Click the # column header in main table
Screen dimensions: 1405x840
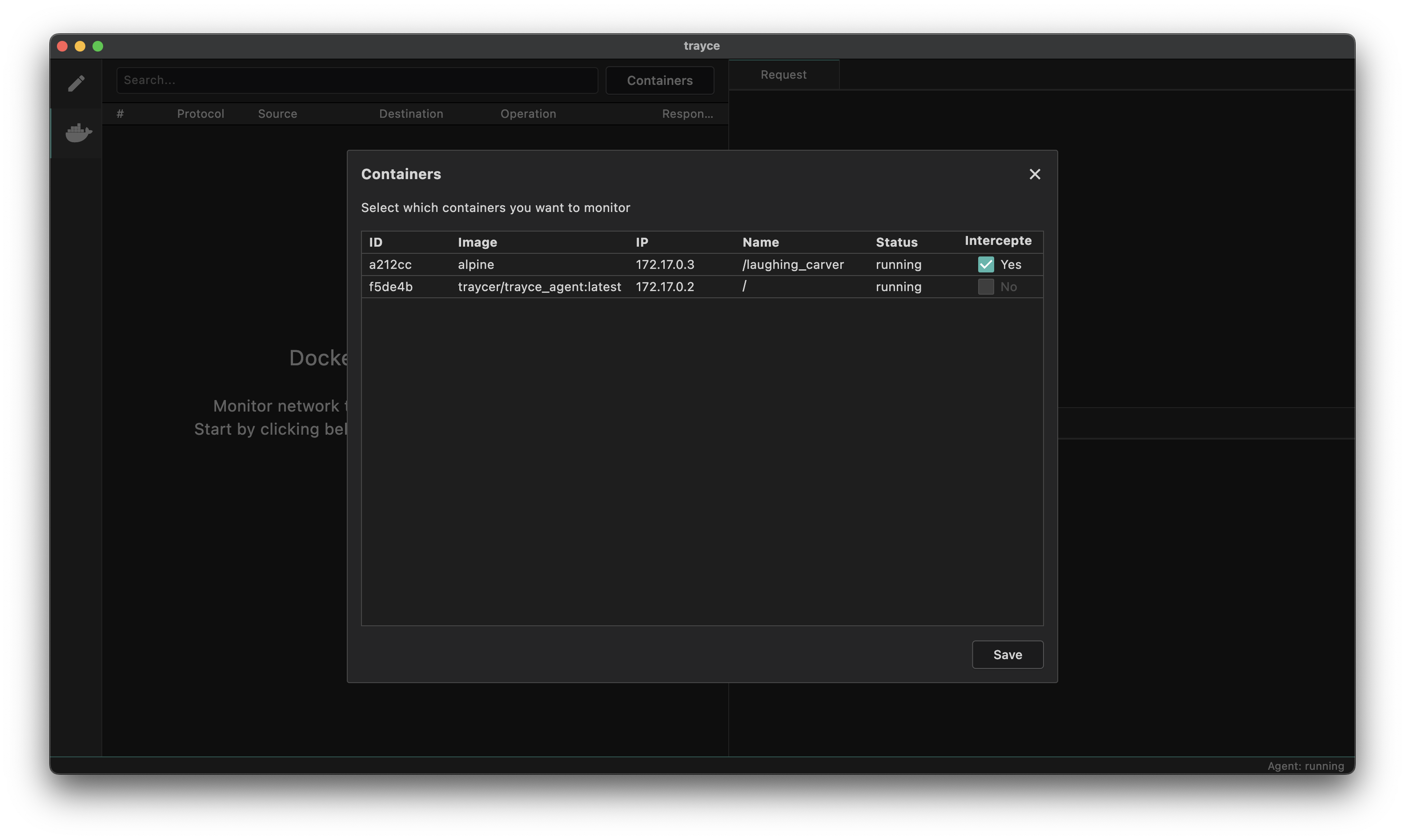pos(120,114)
